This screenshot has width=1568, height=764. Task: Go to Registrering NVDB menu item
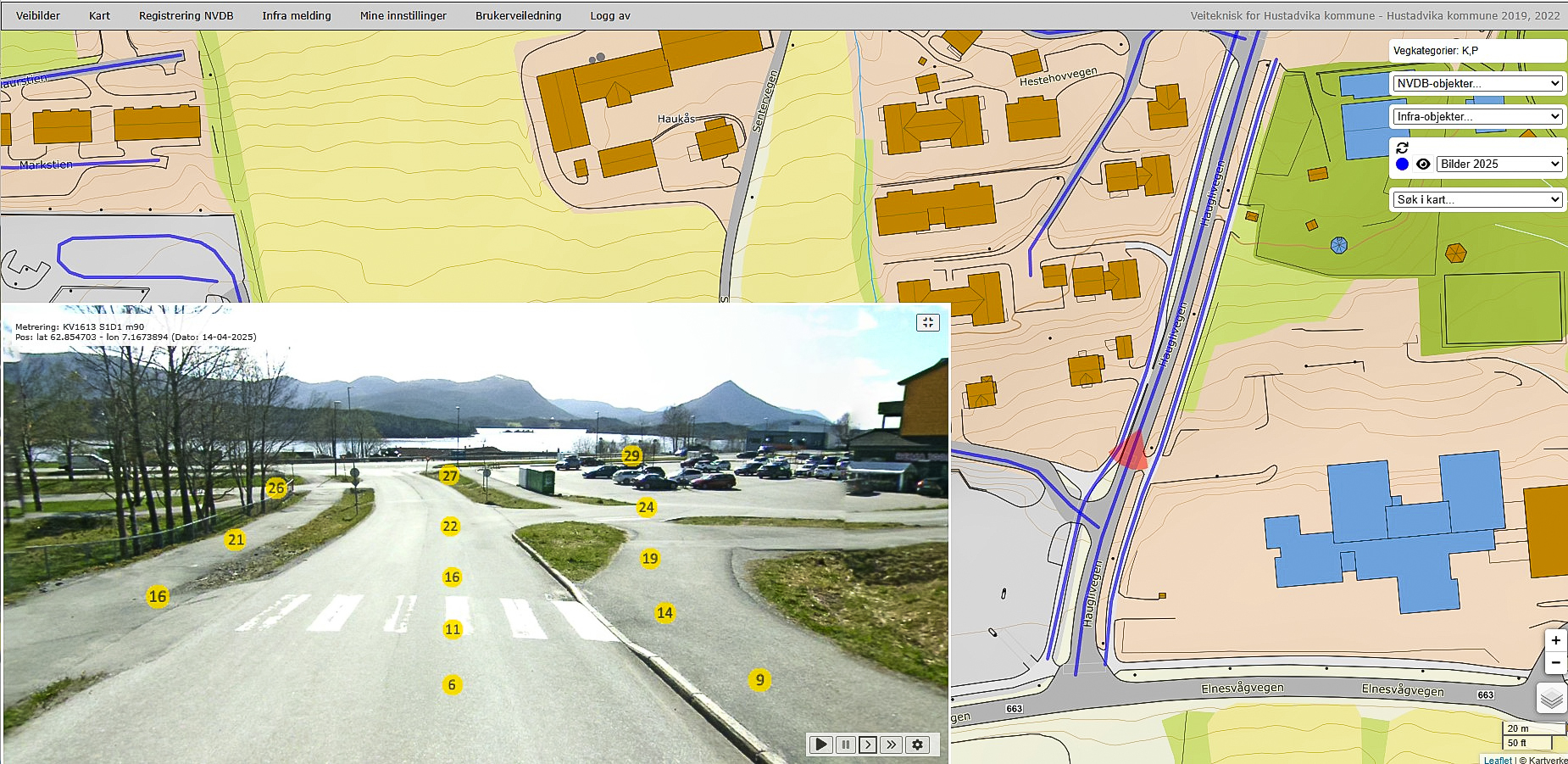[186, 15]
